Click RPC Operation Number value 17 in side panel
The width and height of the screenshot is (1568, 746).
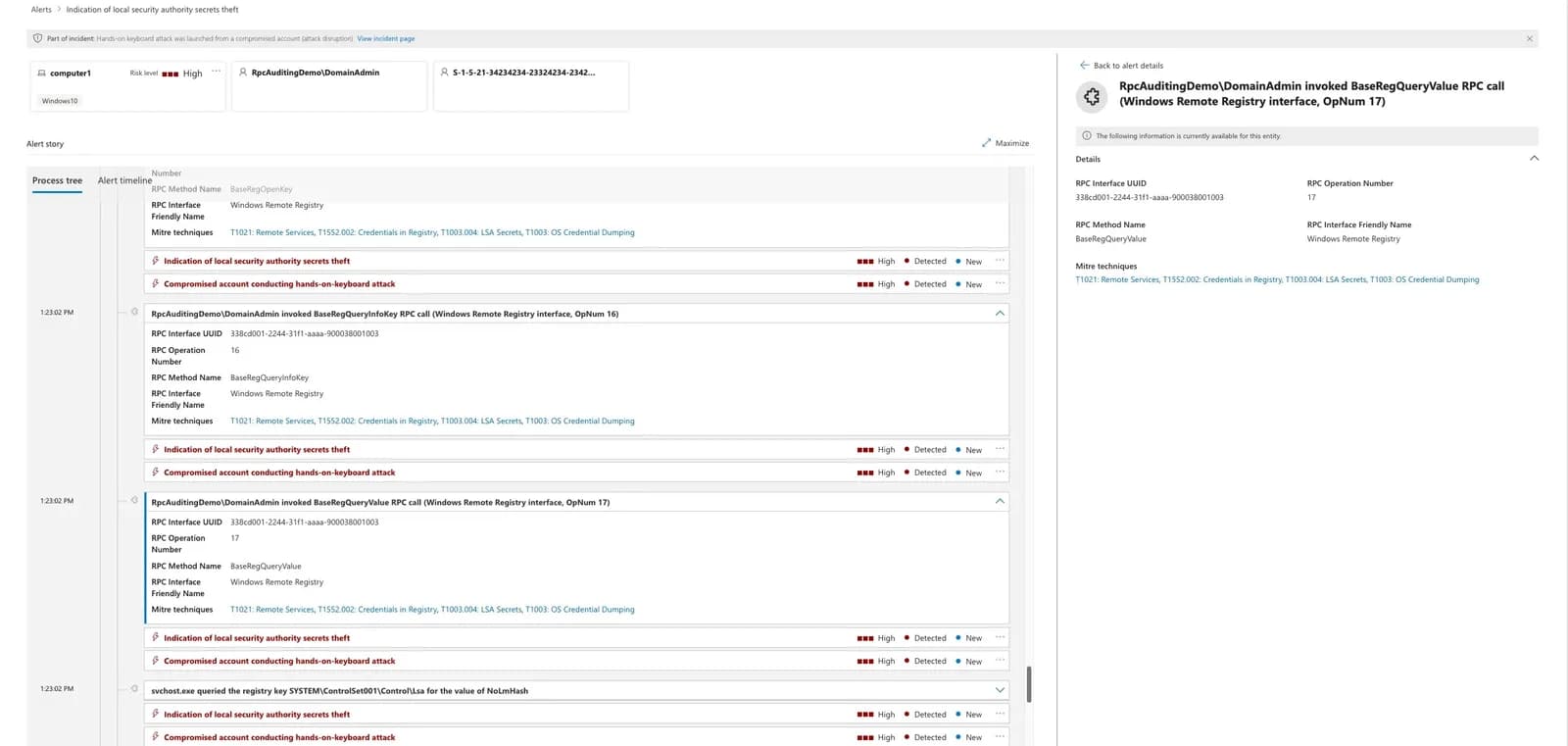[1311, 197]
